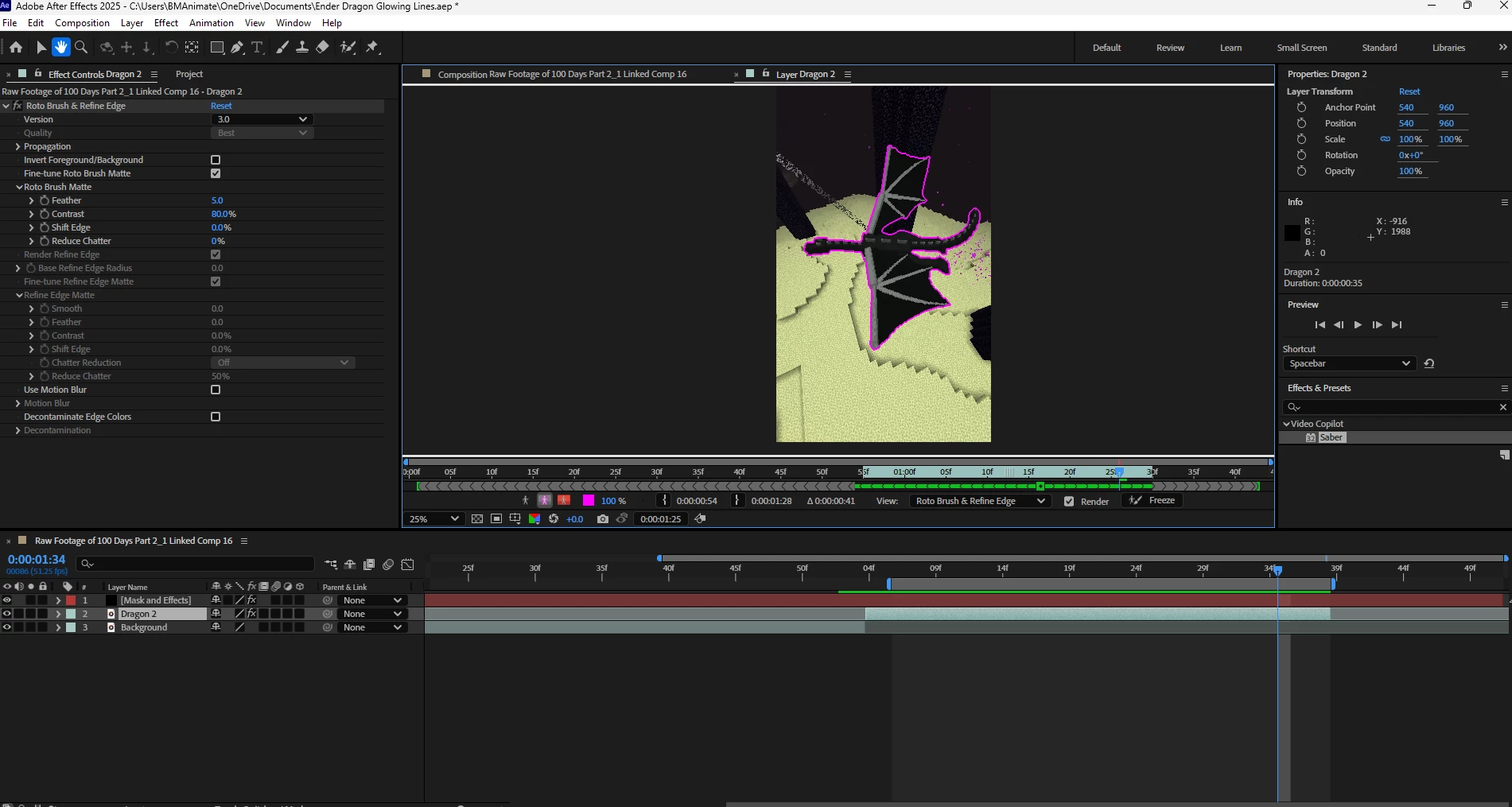Select the Rectangle shape tool
Viewport: 1512px width, 807px height.
coord(216,48)
